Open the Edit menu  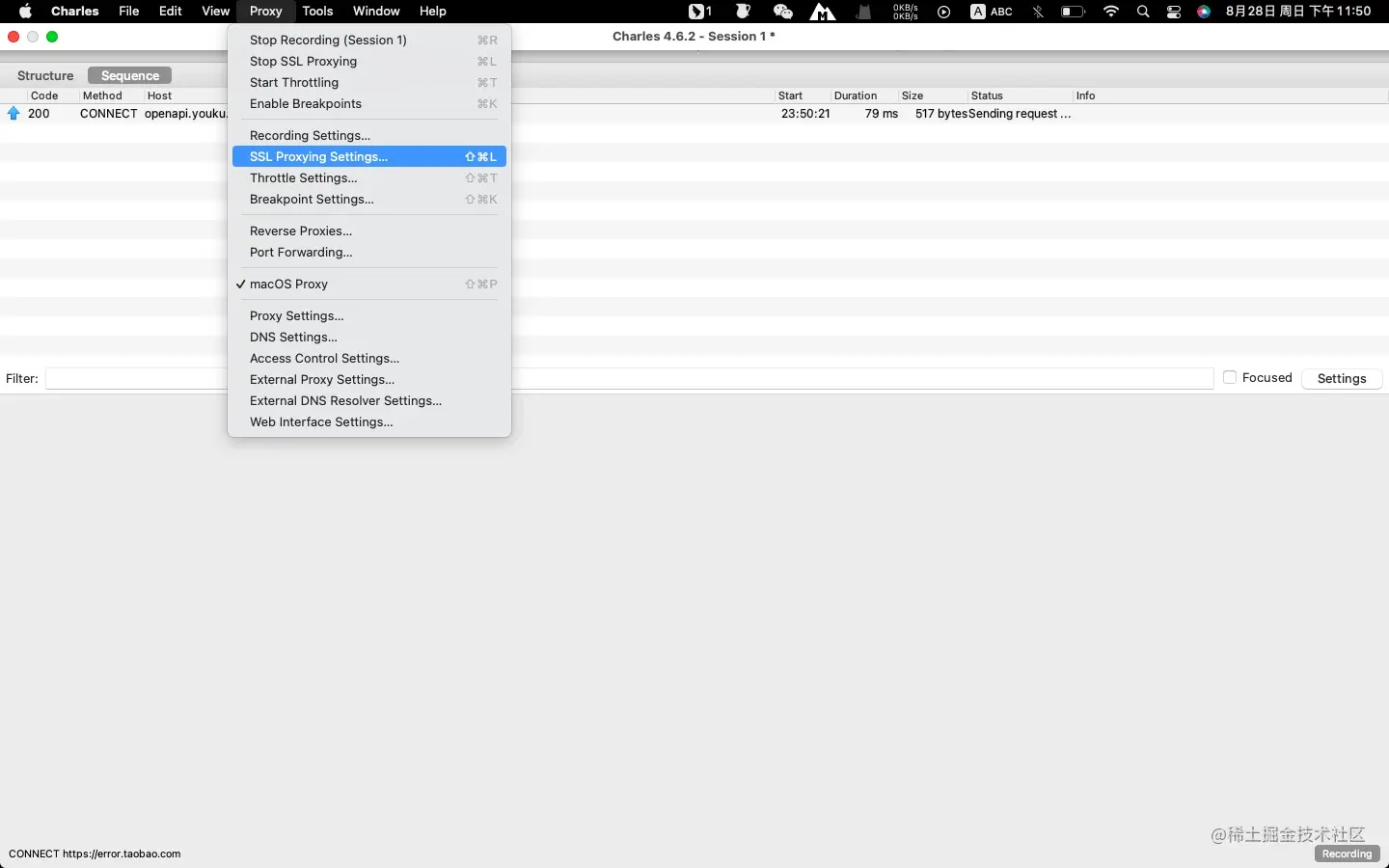pyautogui.click(x=171, y=12)
